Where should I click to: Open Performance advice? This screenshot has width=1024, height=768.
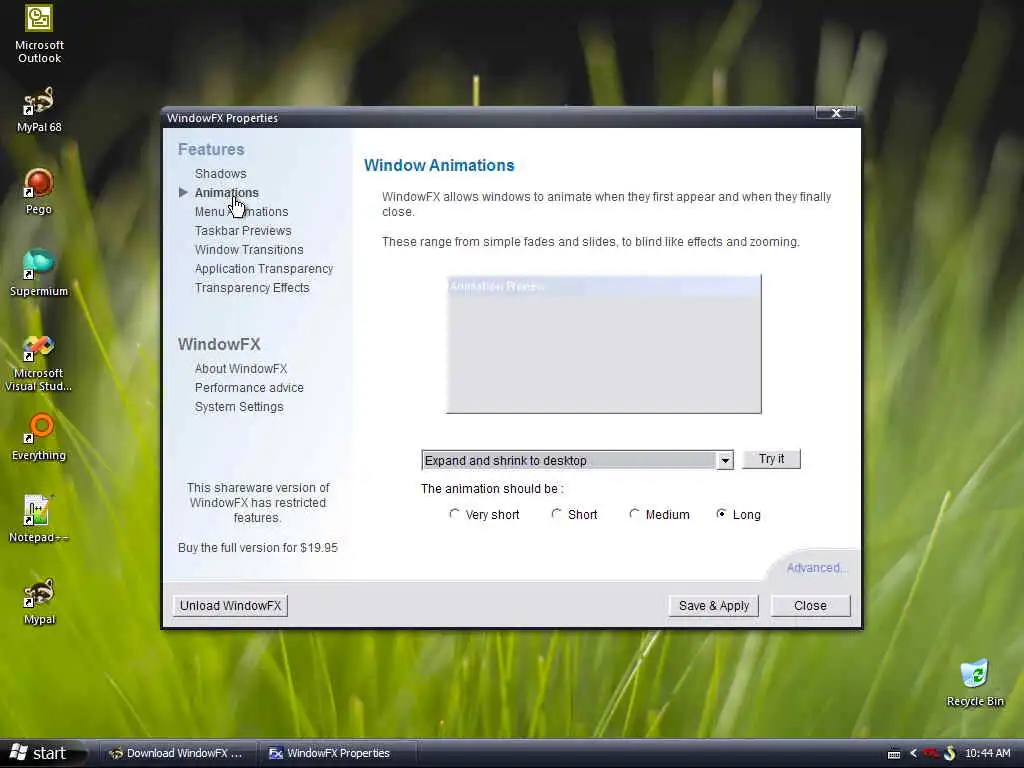click(249, 387)
